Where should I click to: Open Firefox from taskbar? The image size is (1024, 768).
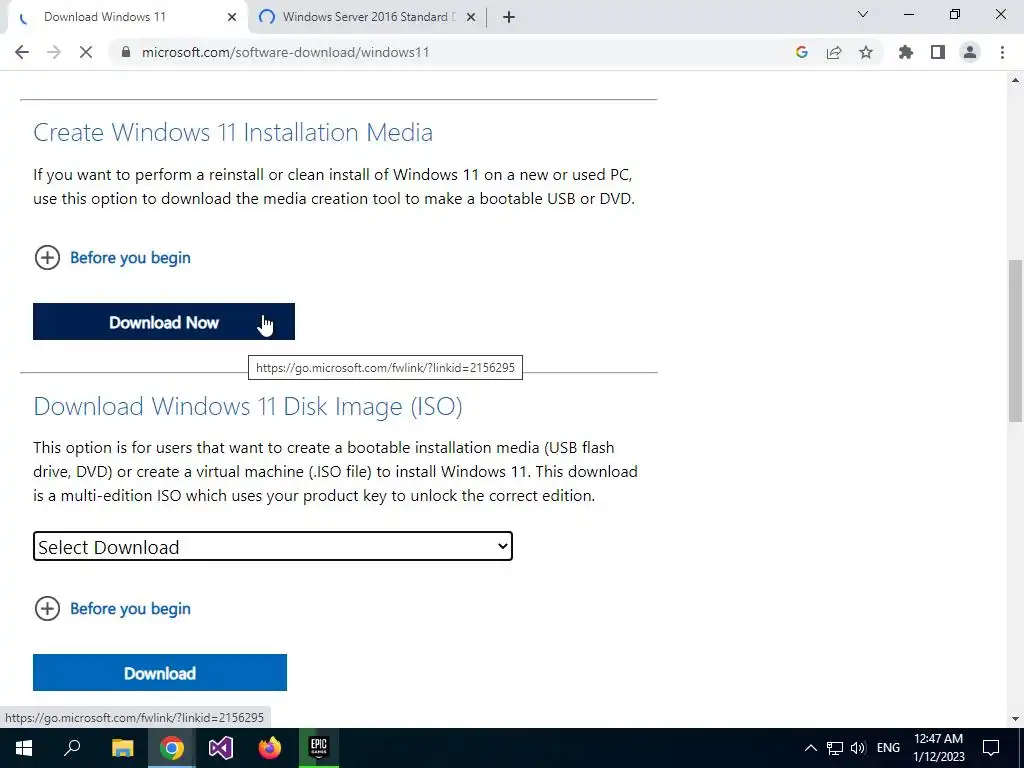(x=269, y=748)
